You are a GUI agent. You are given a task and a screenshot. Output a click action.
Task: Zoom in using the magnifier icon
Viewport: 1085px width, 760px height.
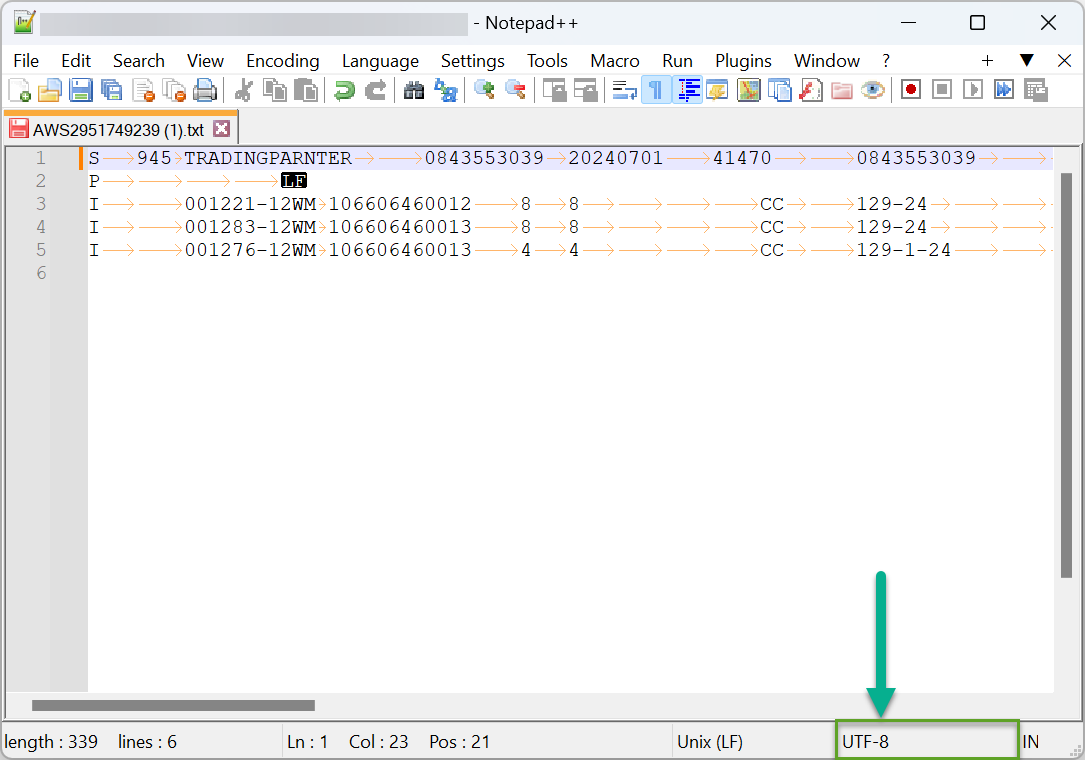point(484,90)
